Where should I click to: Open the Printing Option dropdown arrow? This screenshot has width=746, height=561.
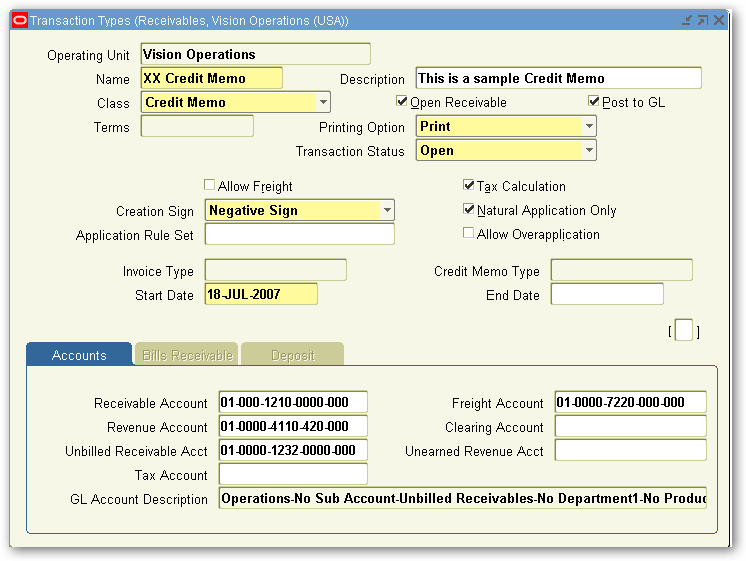(x=589, y=127)
